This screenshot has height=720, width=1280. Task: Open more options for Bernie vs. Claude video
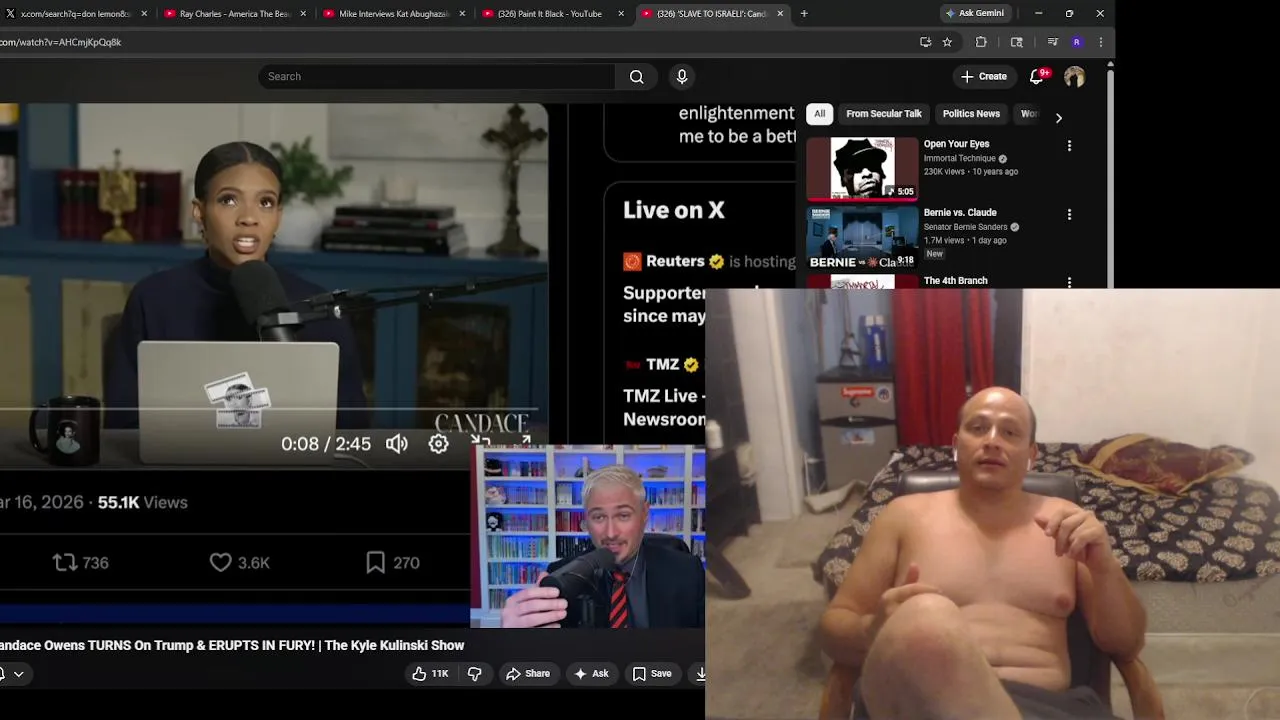[x=1069, y=215]
